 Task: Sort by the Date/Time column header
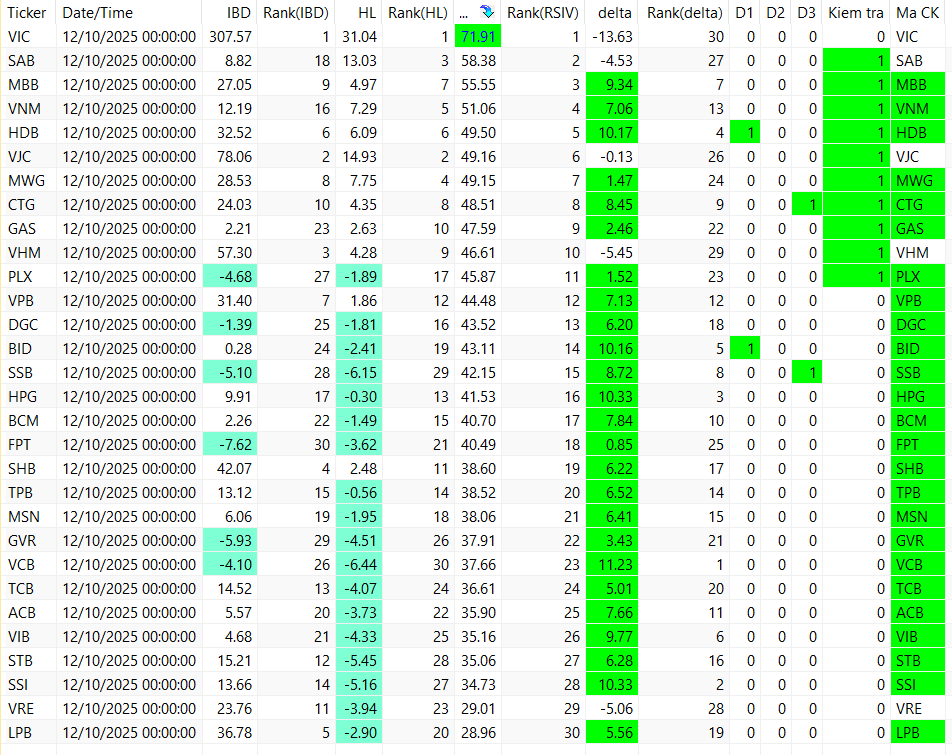[129, 12]
